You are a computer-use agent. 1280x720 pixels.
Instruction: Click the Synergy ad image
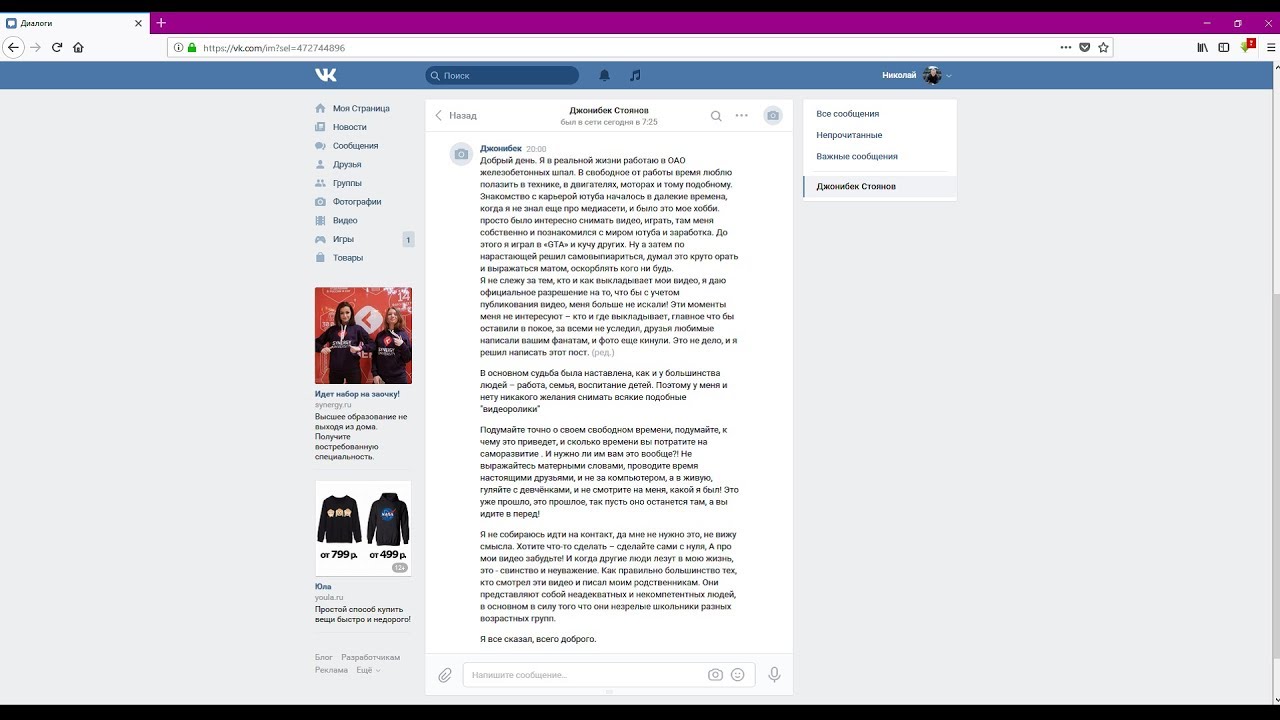coord(363,335)
